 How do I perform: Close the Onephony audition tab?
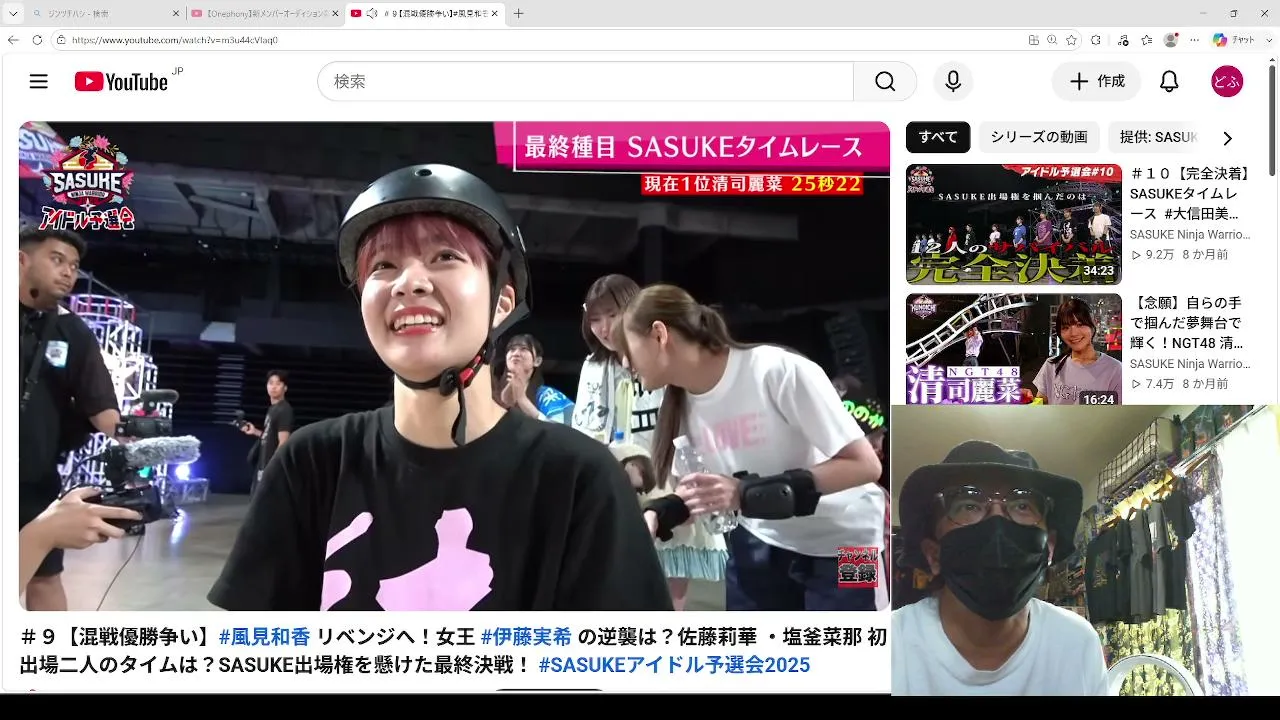coord(336,14)
